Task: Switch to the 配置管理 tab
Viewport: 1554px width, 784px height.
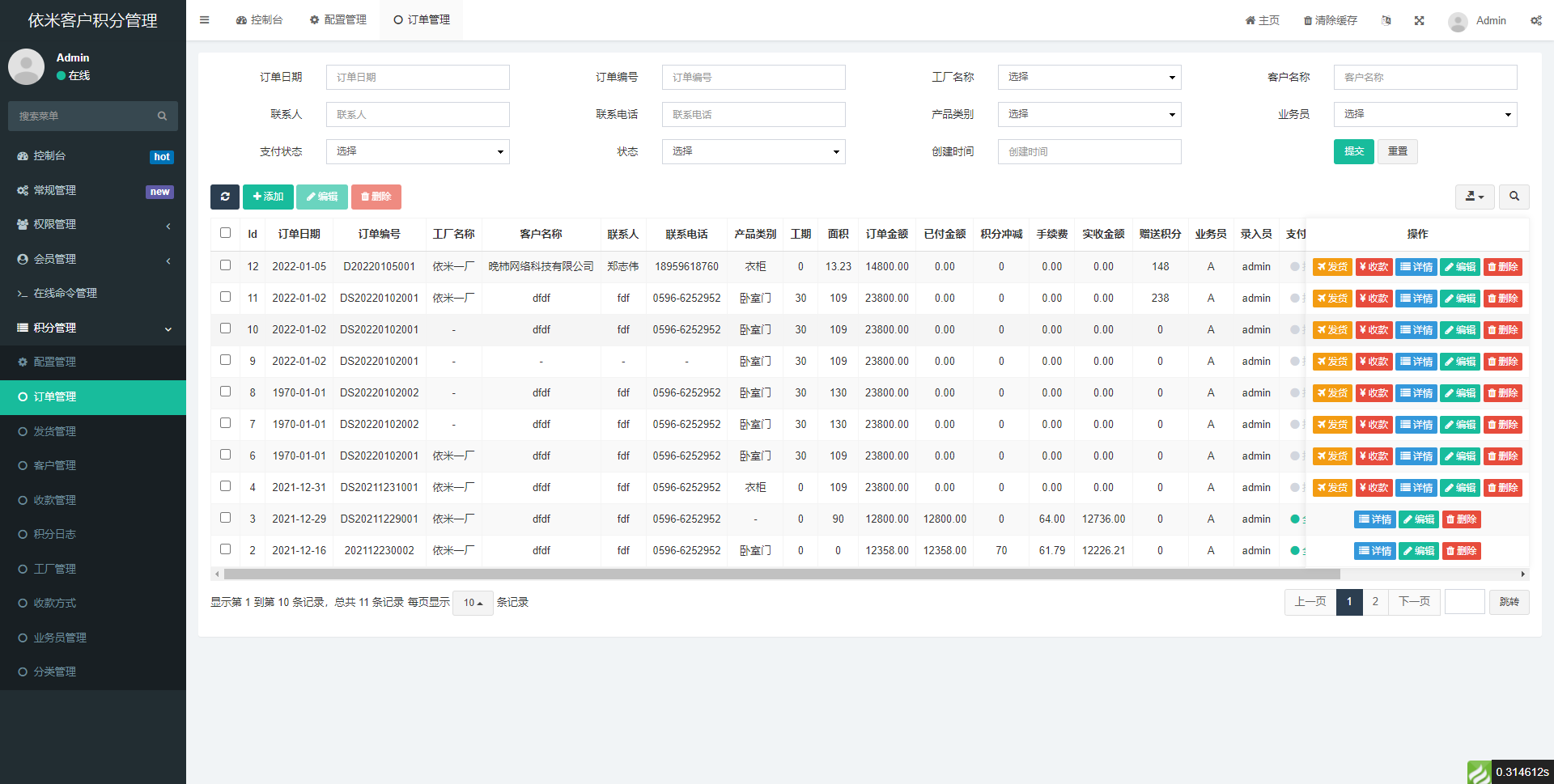Action: pyautogui.click(x=338, y=20)
